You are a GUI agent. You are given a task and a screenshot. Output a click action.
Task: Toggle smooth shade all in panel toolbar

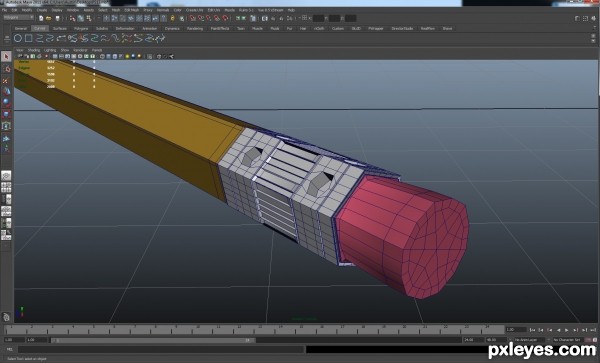click(109, 56)
